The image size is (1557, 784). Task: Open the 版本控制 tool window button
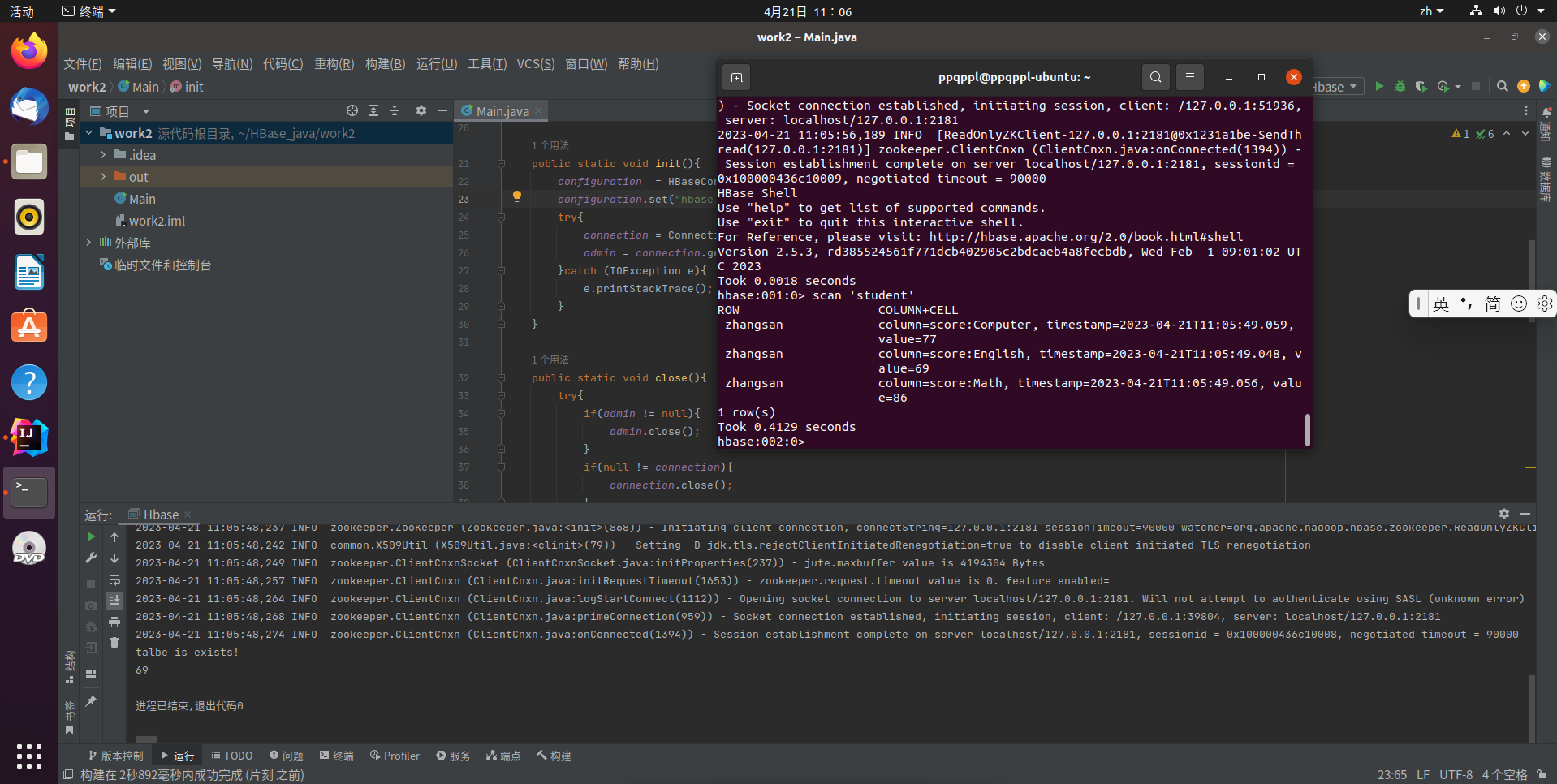pos(115,756)
